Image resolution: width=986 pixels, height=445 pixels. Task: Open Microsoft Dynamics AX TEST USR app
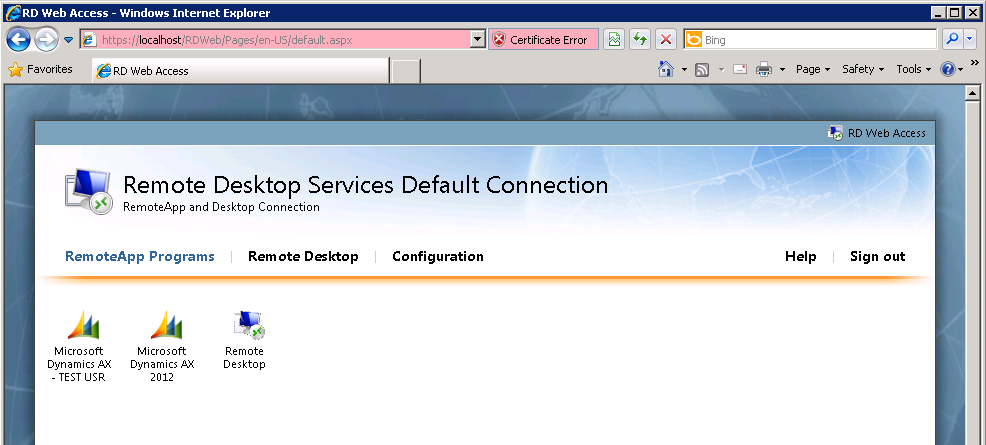(78, 343)
